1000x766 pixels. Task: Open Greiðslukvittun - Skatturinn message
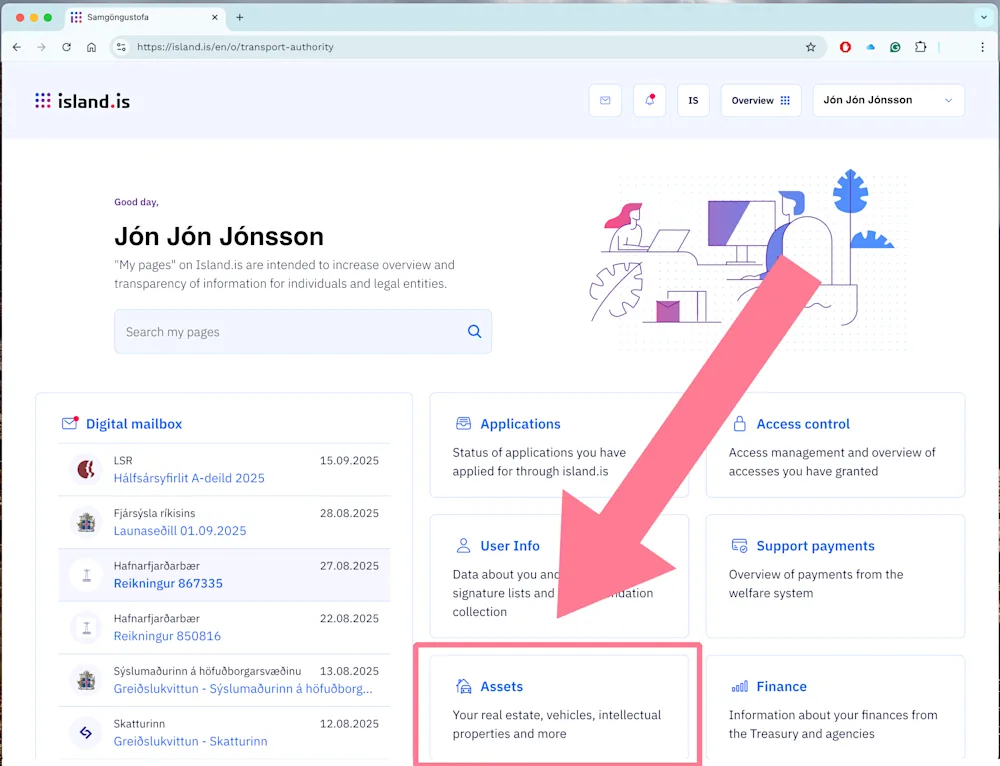coord(191,741)
